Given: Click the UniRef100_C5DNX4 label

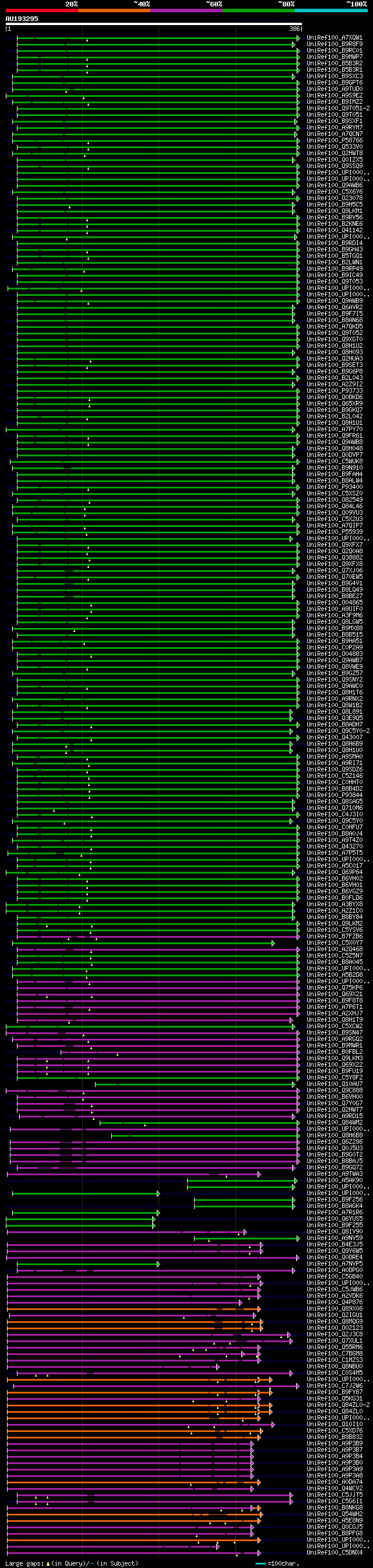Looking at the screenshot, I should tap(335, 1553).
